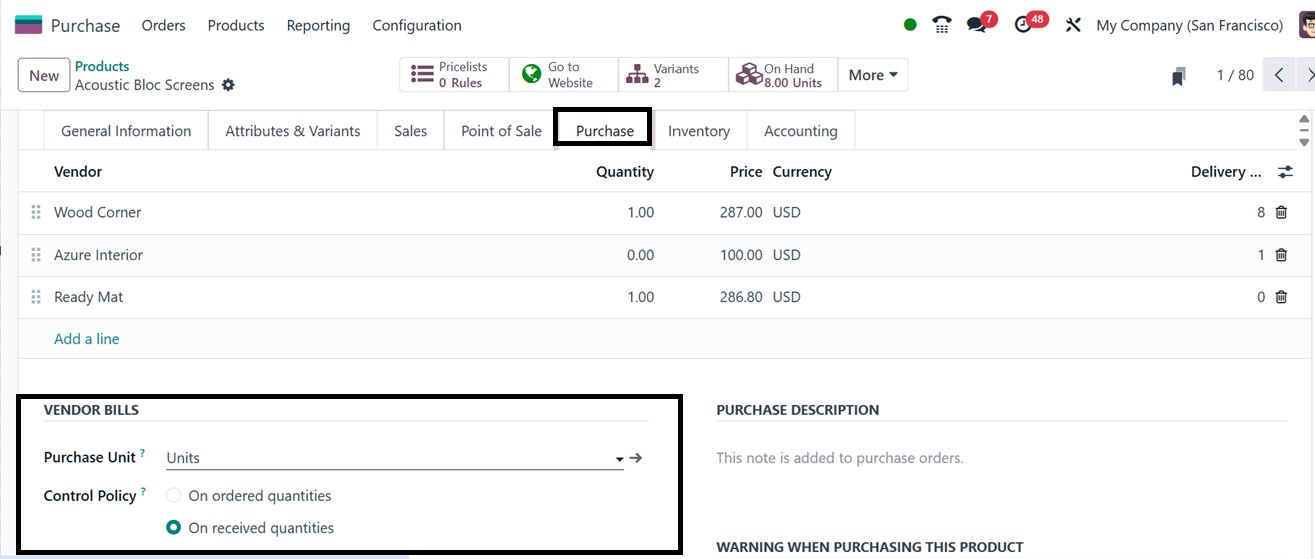The image size is (1315, 559).
Task: Select On ordered quantities control policy
Action: click(174, 496)
